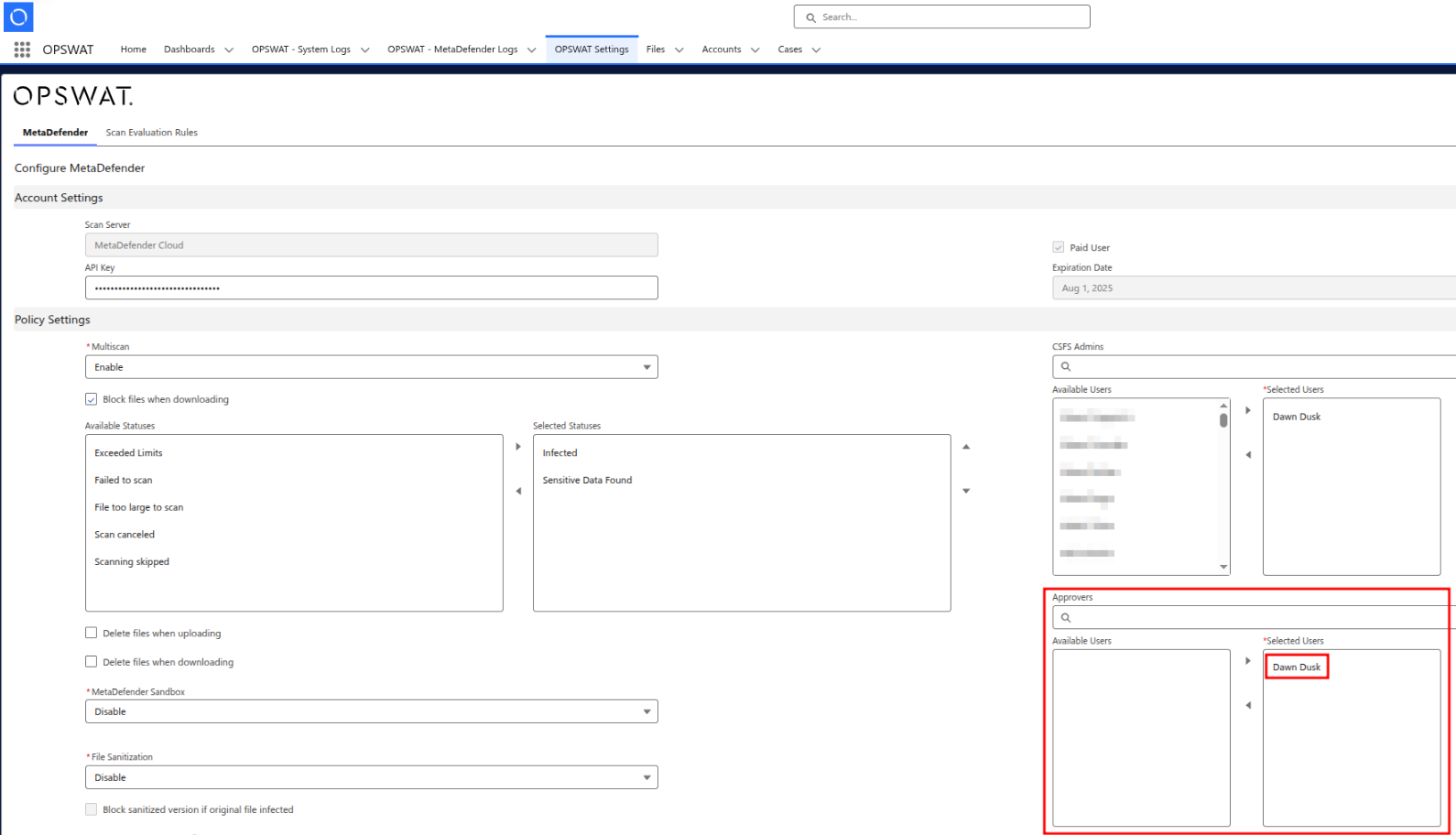Add user to Approvers with right arrow
This screenshot has height=835, width=1456.
pyautogui.click(x=1247, y=661)
